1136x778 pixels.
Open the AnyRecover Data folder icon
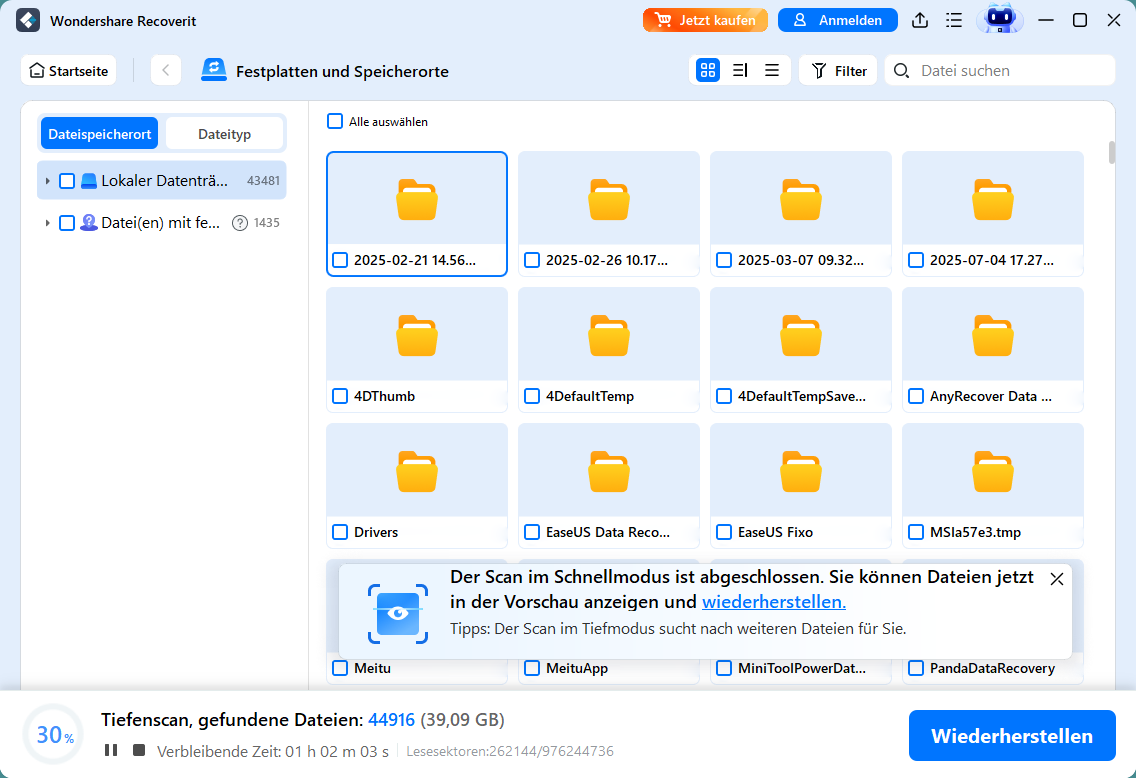[993, 335]
